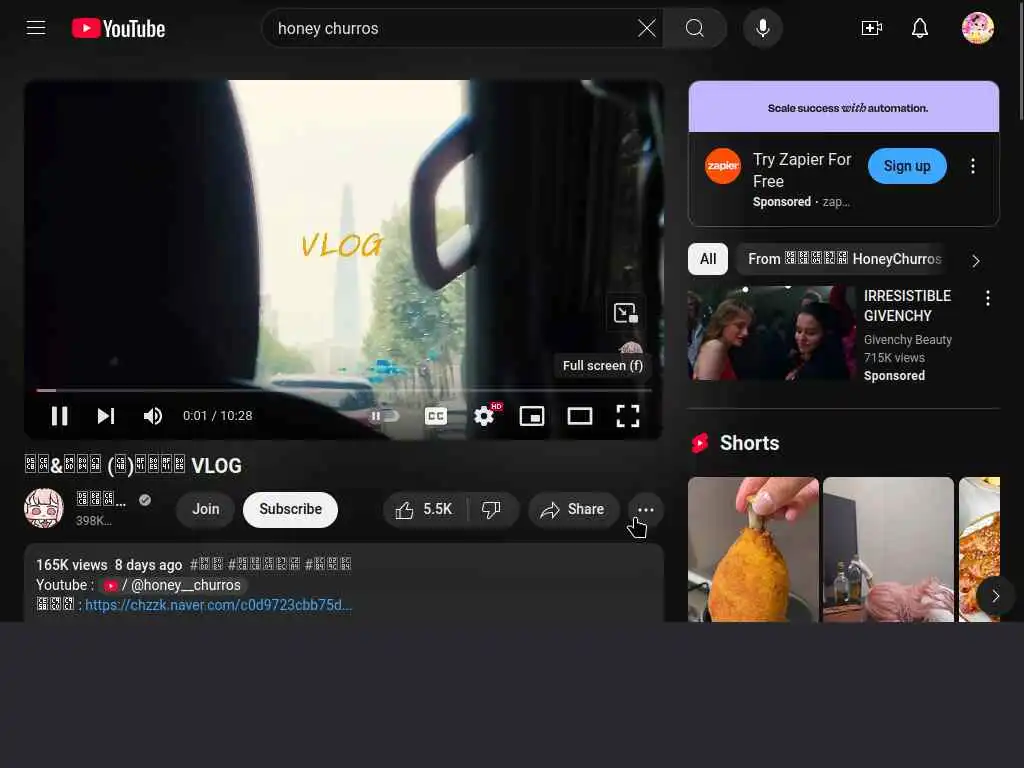The width and height of the screenshot is (1024, 768).
Task: Open the notifications bell
Action: 920,28
